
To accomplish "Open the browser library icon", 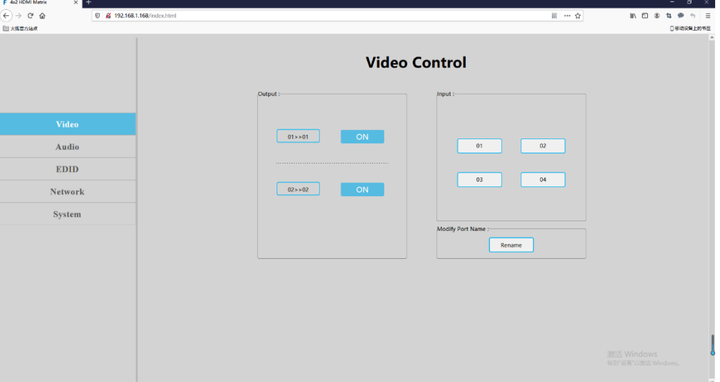I will click(x=633, y=16).
